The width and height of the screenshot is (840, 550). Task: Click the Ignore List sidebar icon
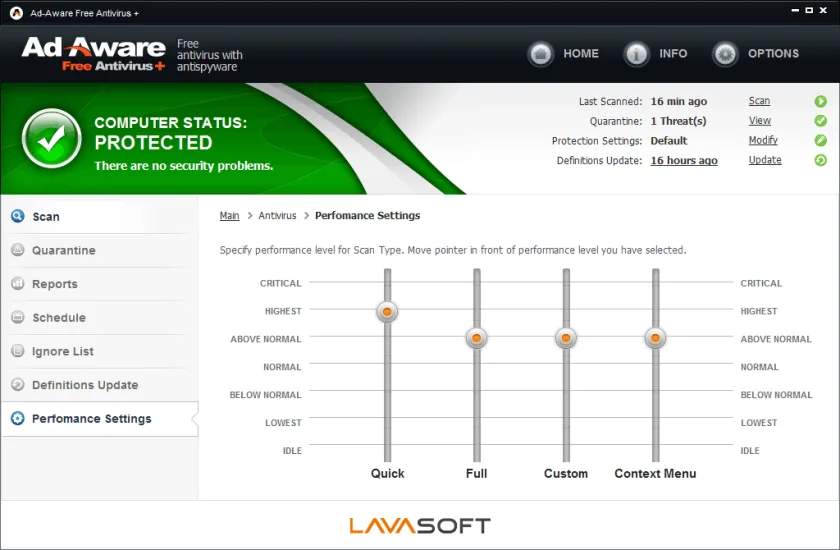[18, 351]
